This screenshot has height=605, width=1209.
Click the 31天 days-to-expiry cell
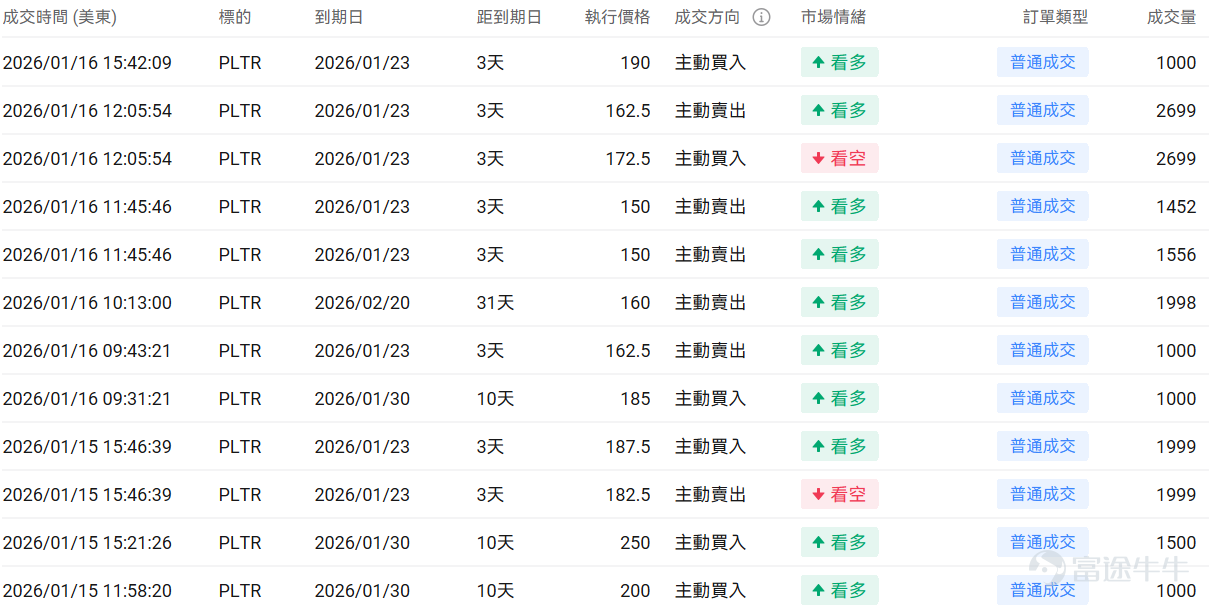point(495,303)
